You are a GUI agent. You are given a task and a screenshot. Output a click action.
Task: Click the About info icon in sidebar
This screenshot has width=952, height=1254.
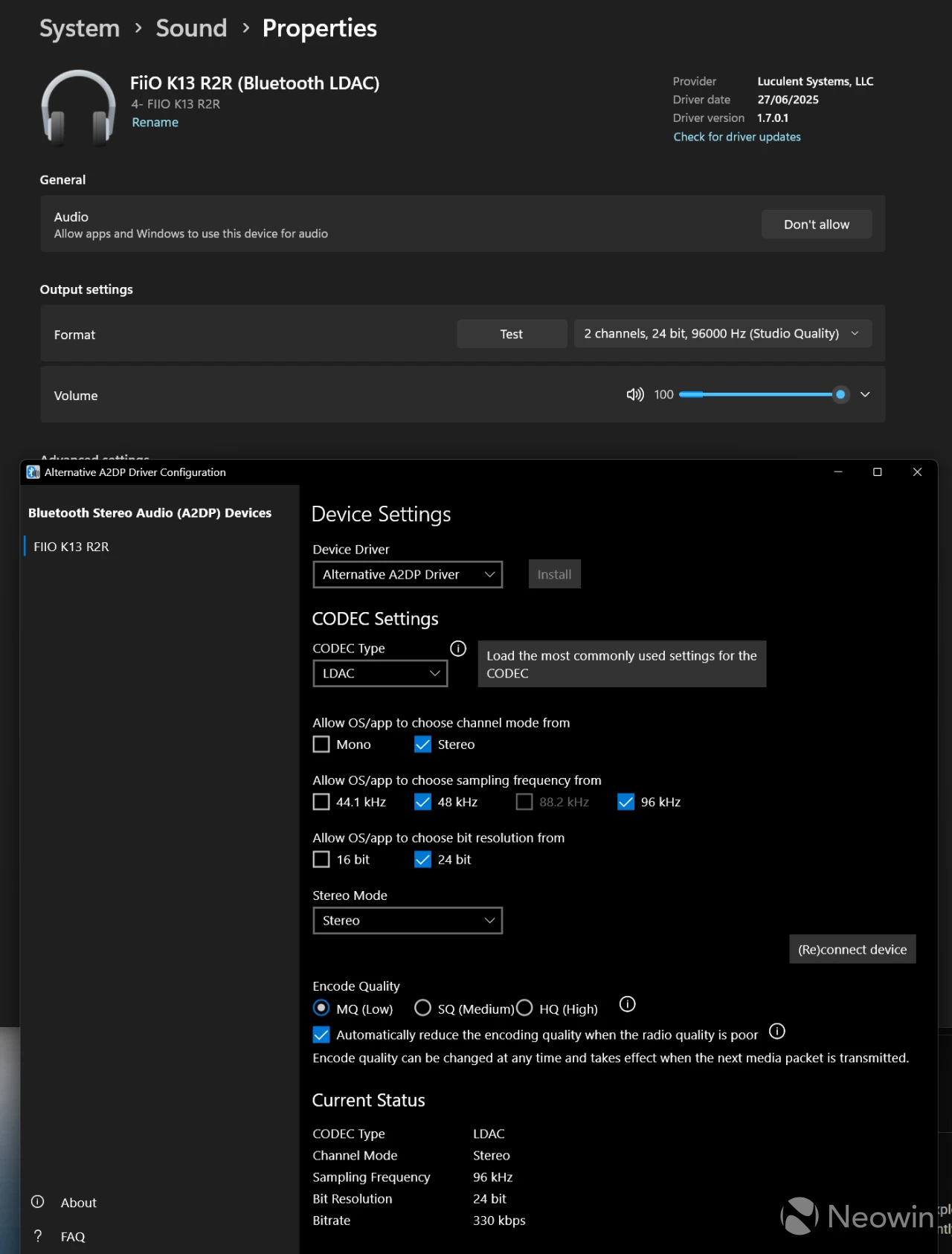38,1202
